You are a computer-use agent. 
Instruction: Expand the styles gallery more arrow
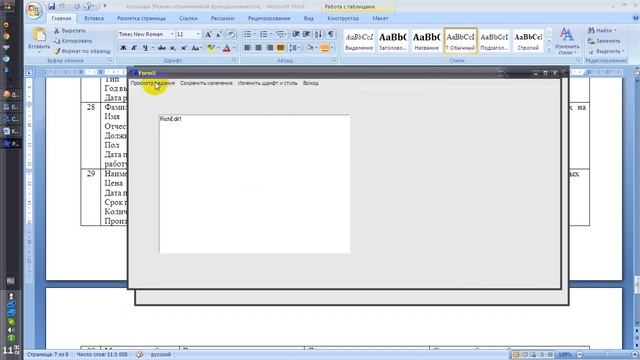coord(549,49)
